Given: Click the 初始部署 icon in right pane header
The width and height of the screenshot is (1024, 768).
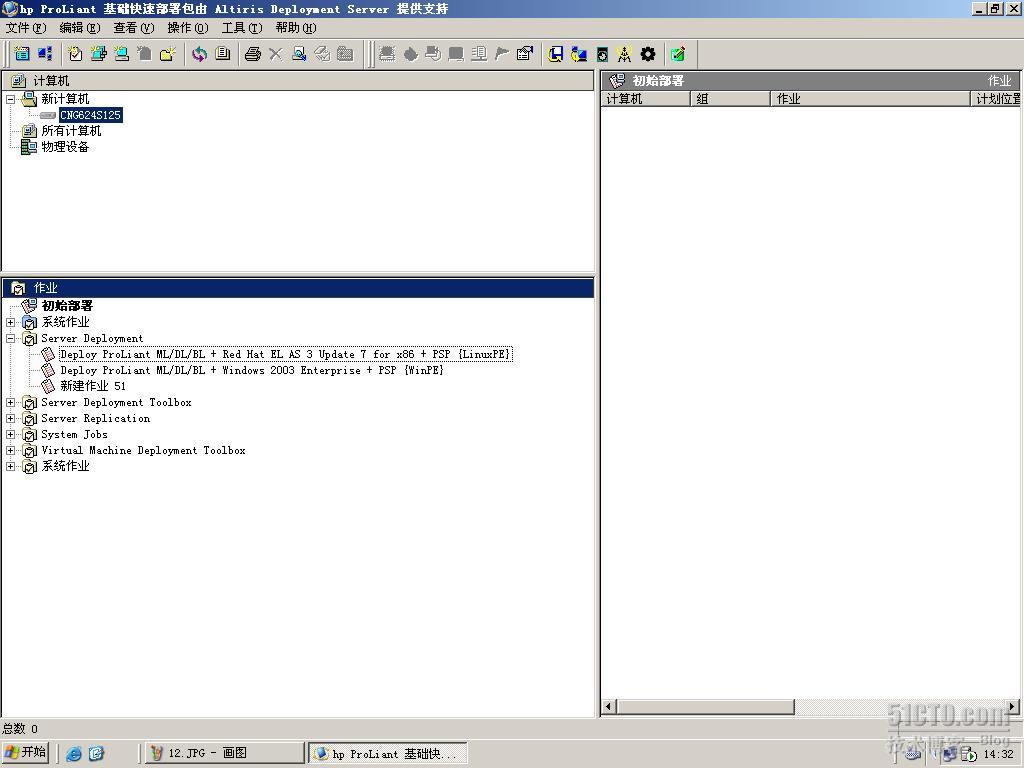Looking at the screenshot, I should coord(616,81).
